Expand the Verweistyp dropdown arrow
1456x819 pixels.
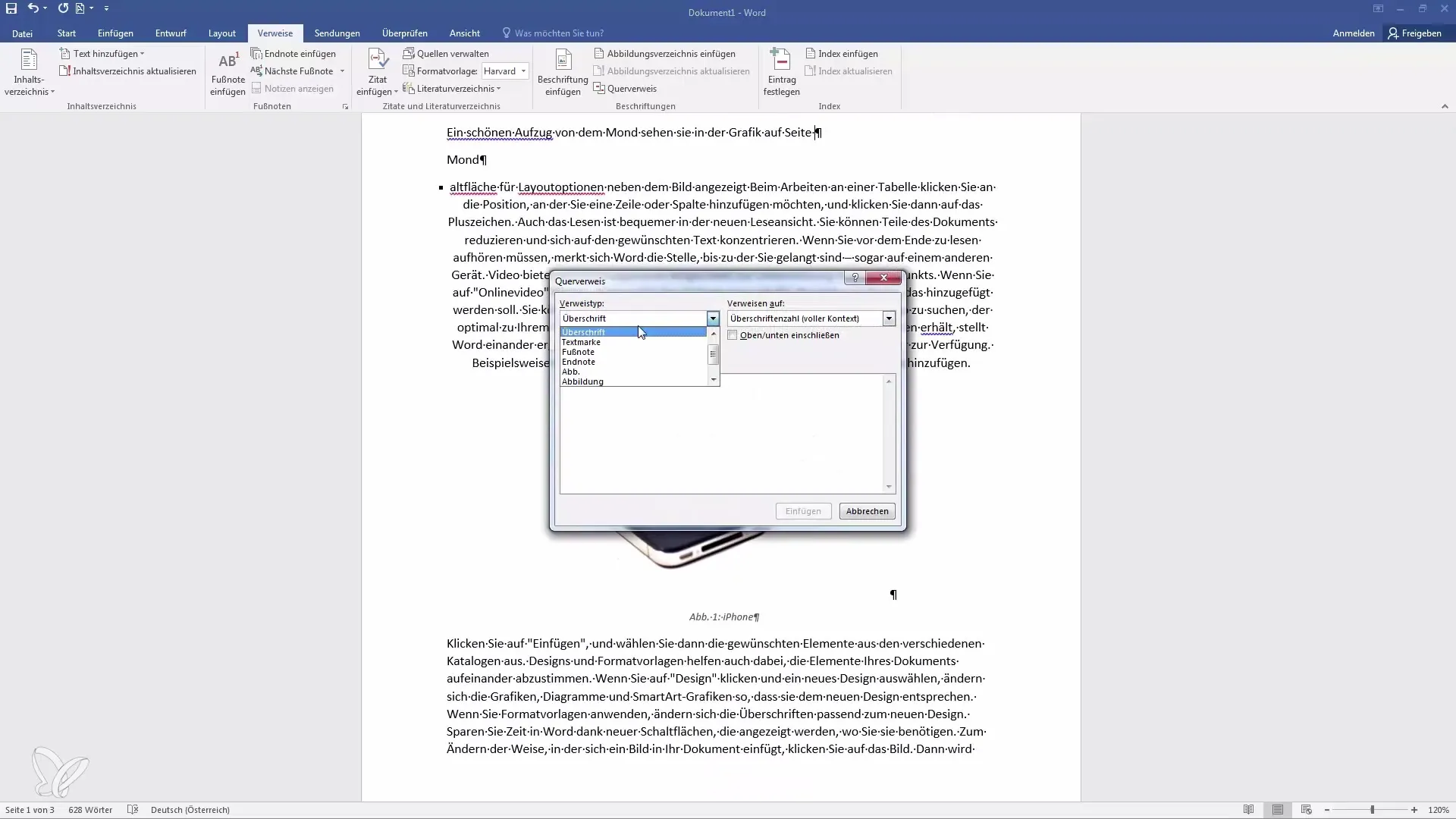click(x=713, y=318)
